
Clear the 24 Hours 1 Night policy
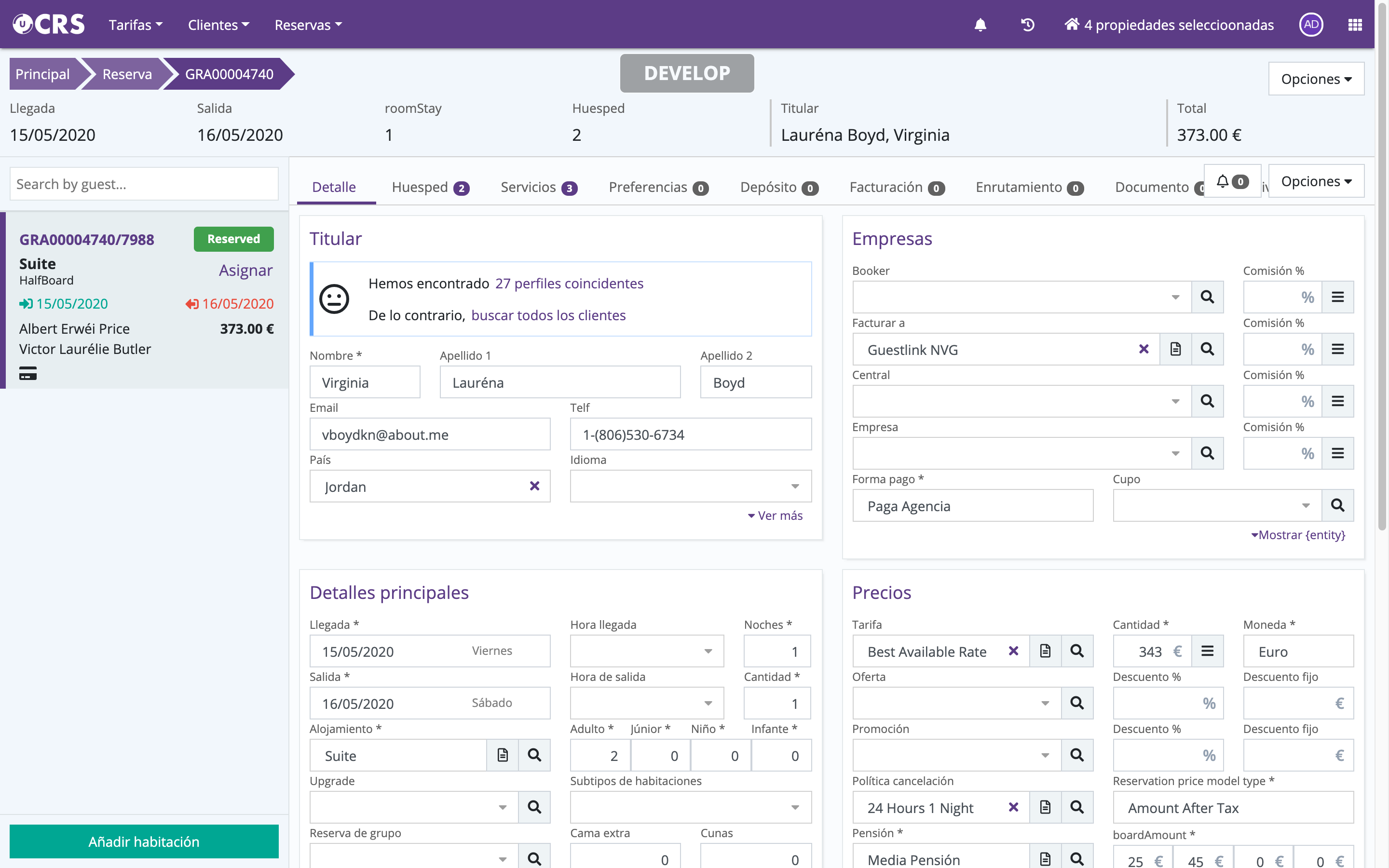(1014, 807)
